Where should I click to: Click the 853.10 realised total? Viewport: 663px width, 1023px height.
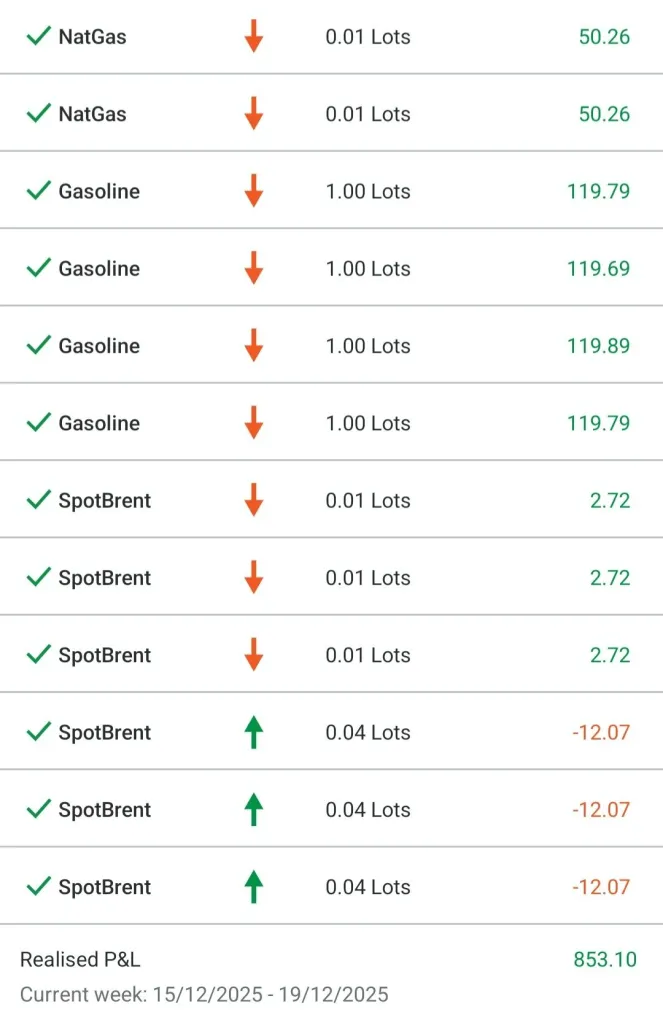pyautogui.click(x=604, y=960)
